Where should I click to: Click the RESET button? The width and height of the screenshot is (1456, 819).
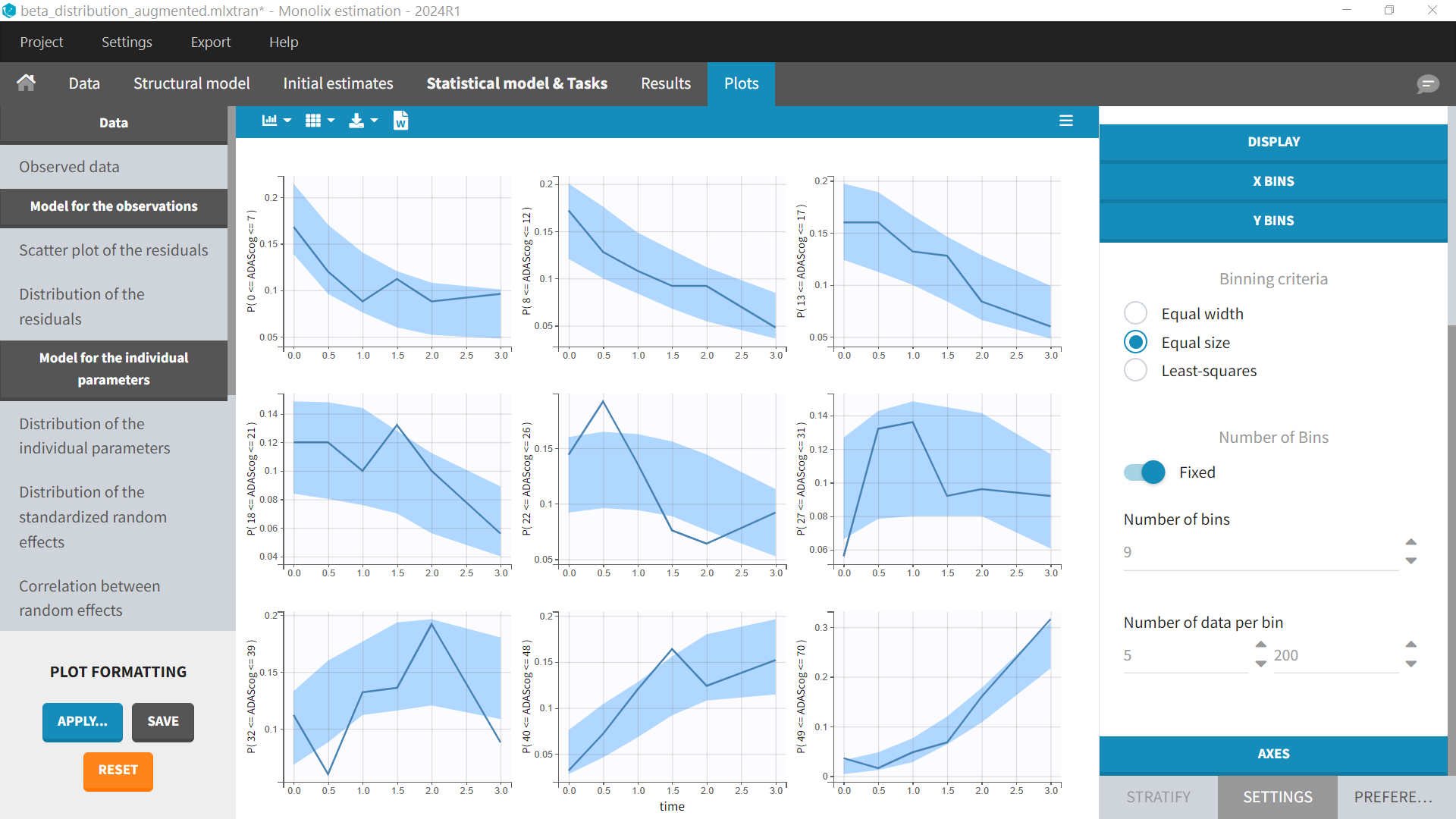tap(118, 770)
